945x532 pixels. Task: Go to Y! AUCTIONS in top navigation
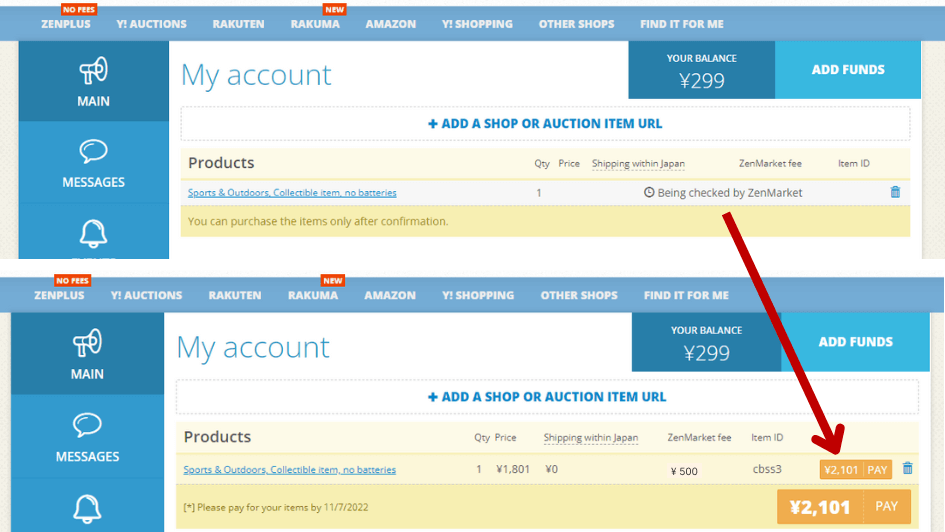coord(151,24)
